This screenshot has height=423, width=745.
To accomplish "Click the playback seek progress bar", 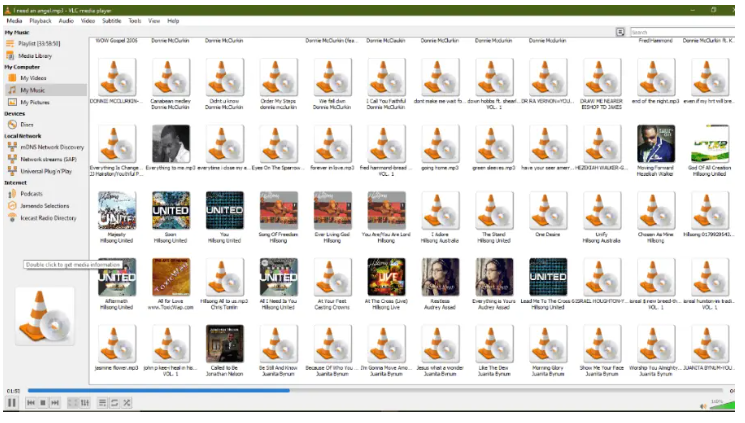I will click(x=375, y=391).
